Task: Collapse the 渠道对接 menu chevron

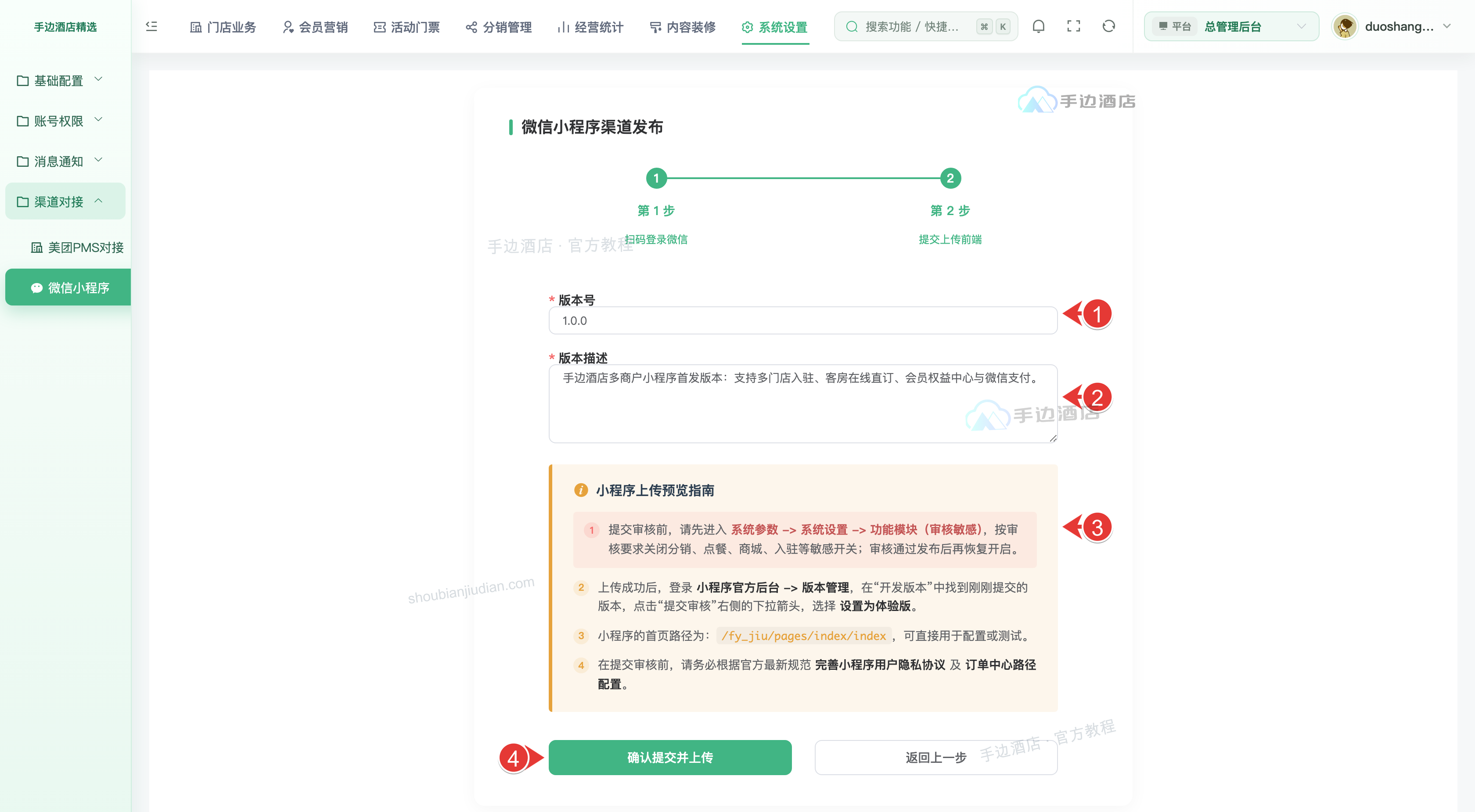Action: pyautogui.click(x=98, y=201)
